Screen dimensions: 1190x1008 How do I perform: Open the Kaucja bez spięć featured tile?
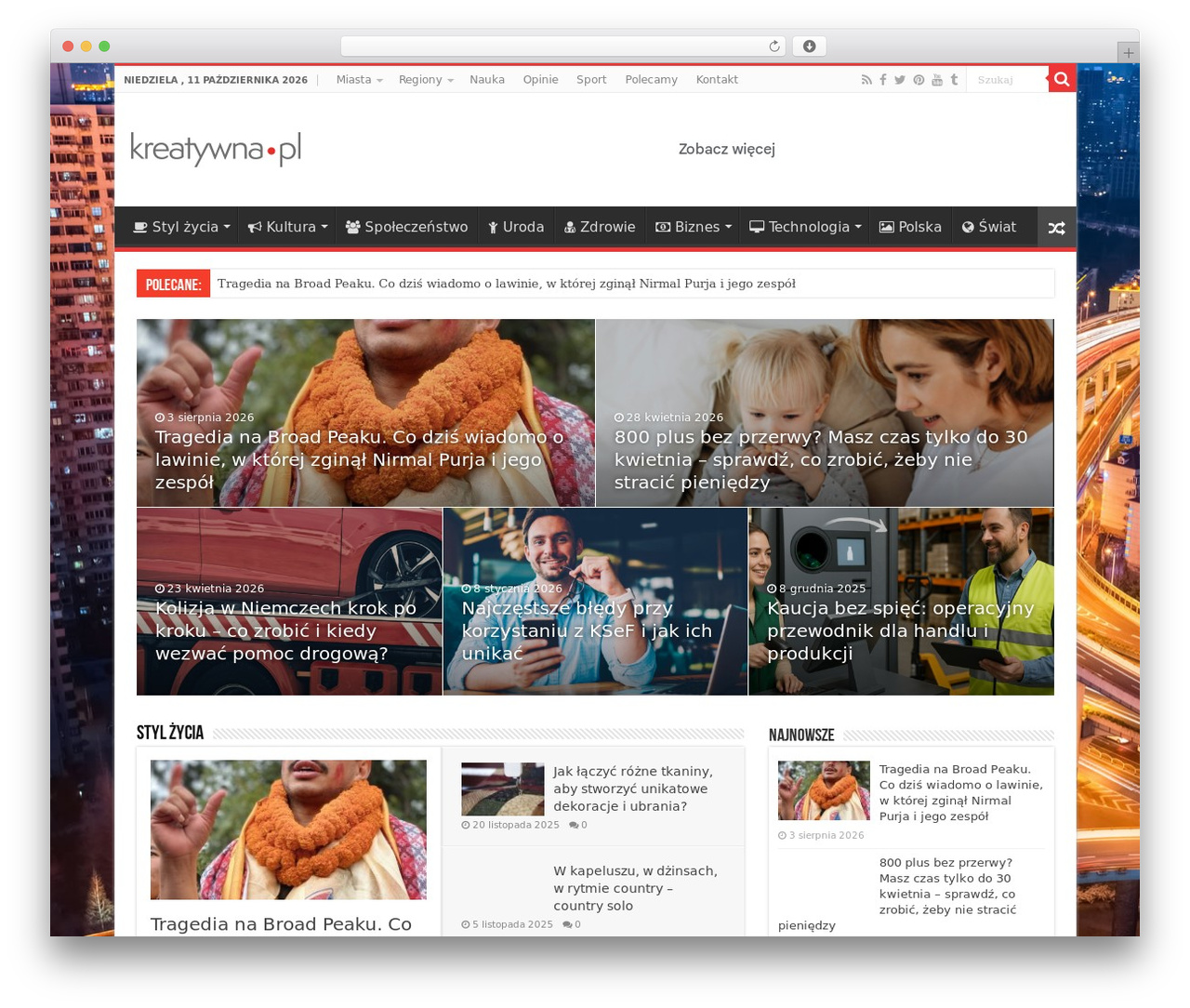point(901,602)
